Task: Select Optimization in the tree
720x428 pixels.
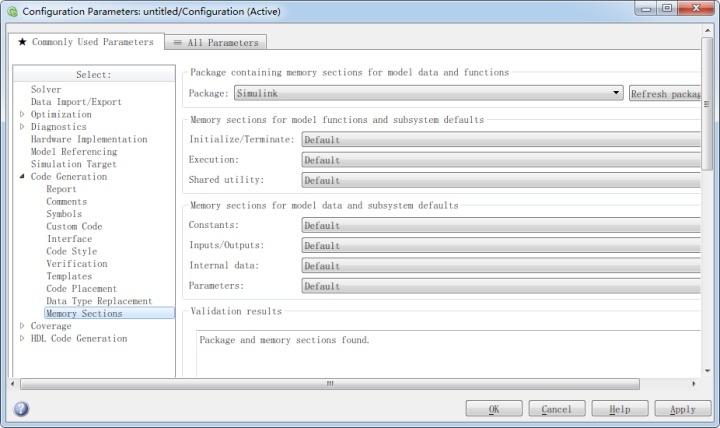Action: pyautogui.click(x=61, y=114)
